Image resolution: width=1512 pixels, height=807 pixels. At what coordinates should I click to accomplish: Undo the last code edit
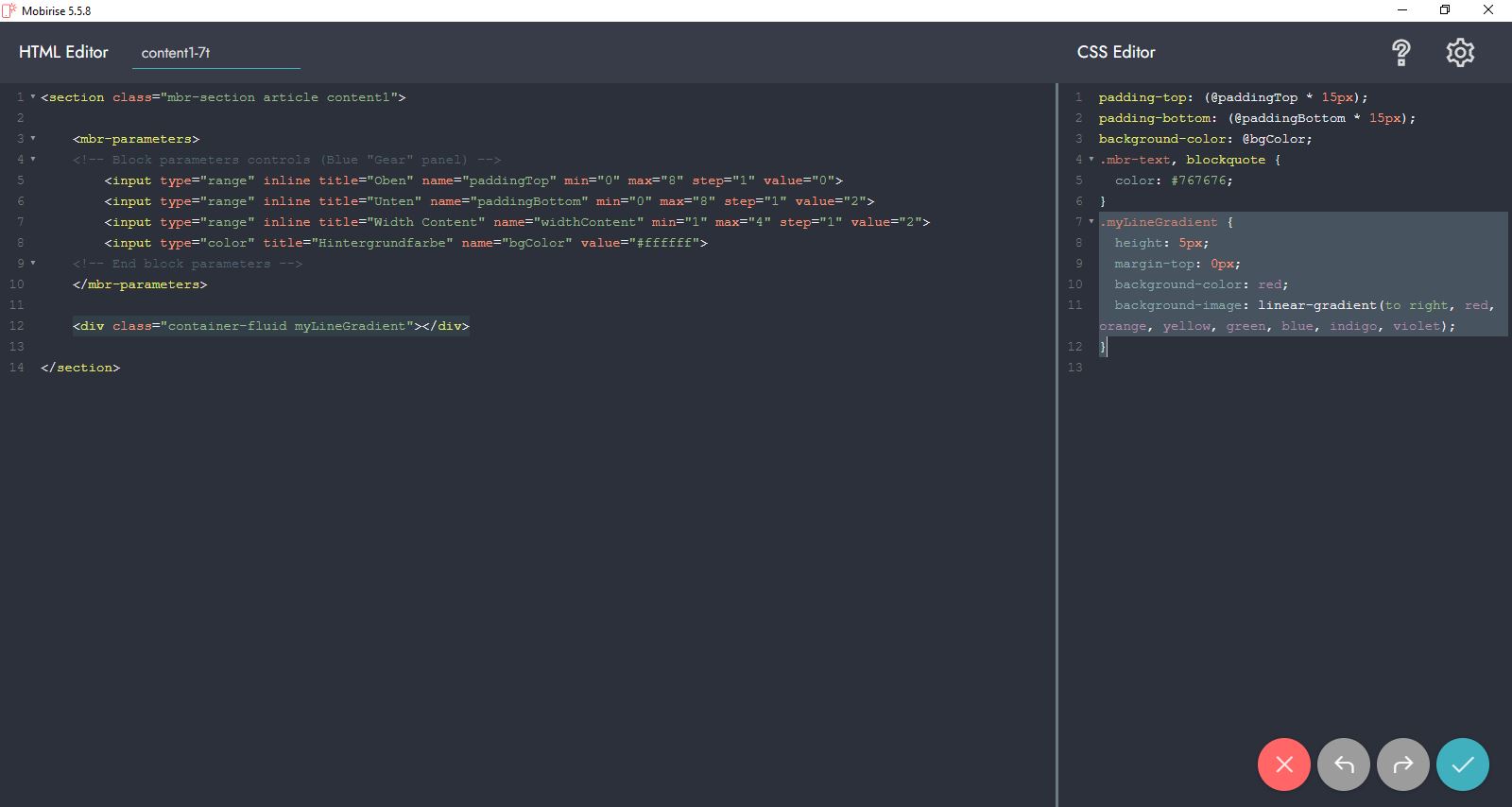[x=1343, y=764]
